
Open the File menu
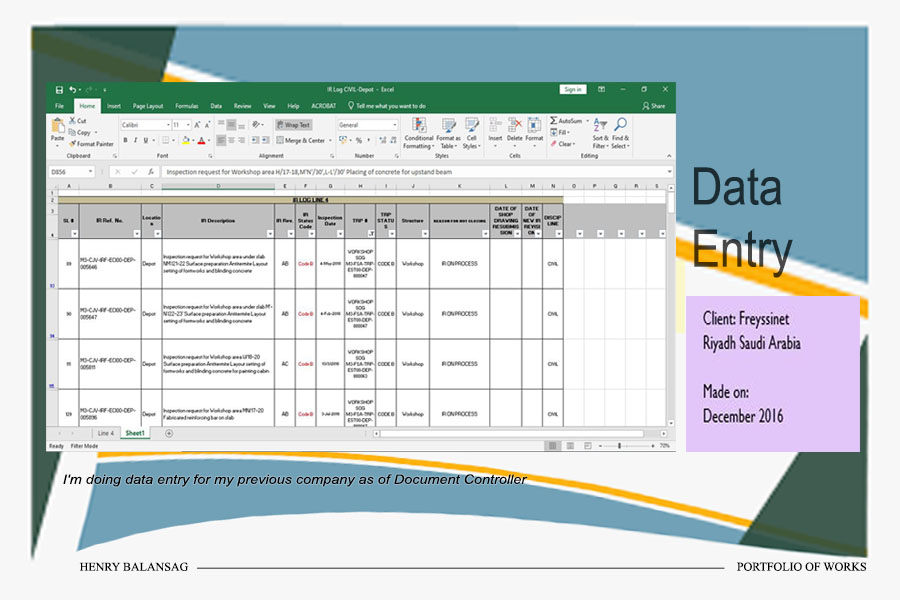click(x=59, y=106)
